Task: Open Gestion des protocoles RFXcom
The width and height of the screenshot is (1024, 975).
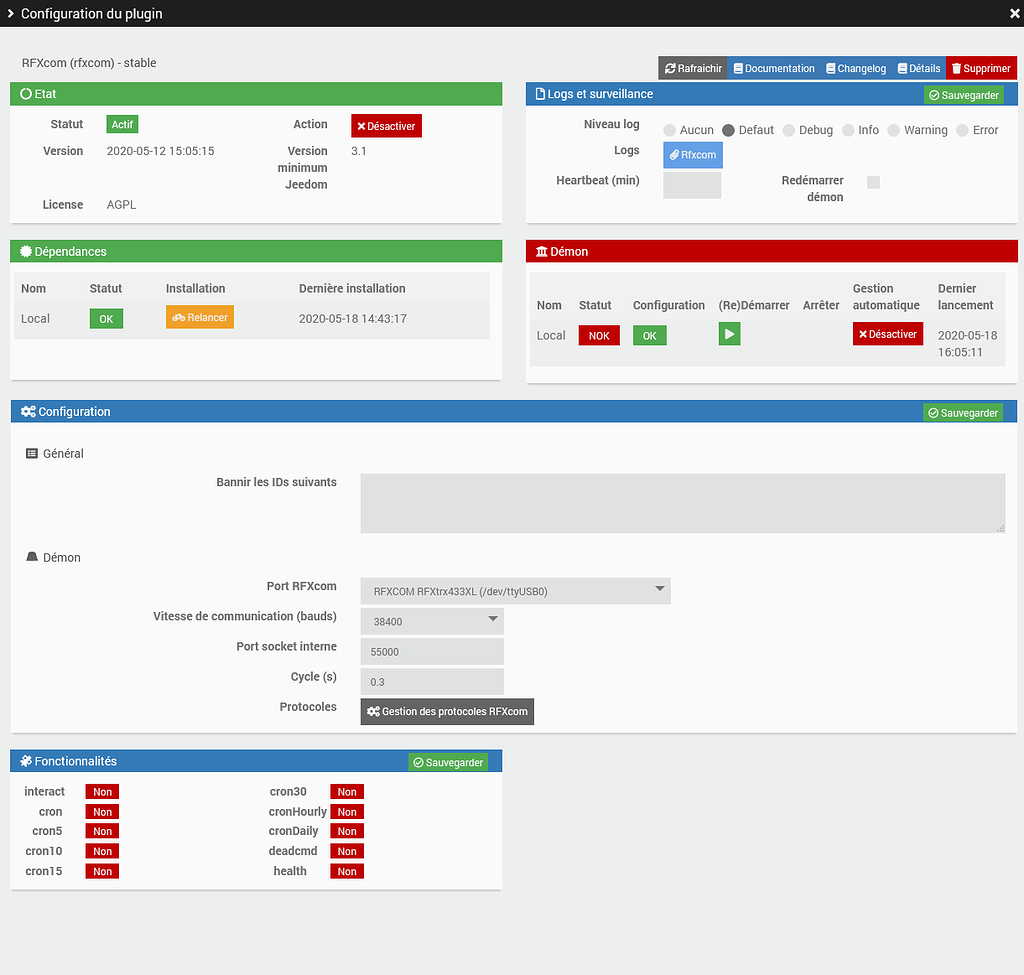Action: (447, 711)
